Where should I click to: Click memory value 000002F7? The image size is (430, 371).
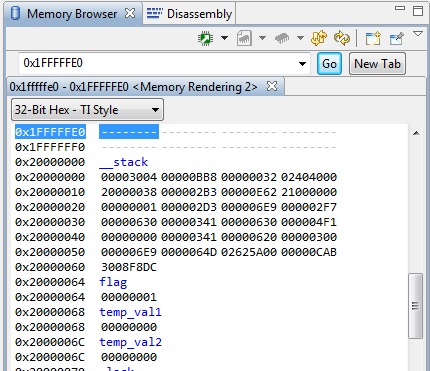pos(309,207)
